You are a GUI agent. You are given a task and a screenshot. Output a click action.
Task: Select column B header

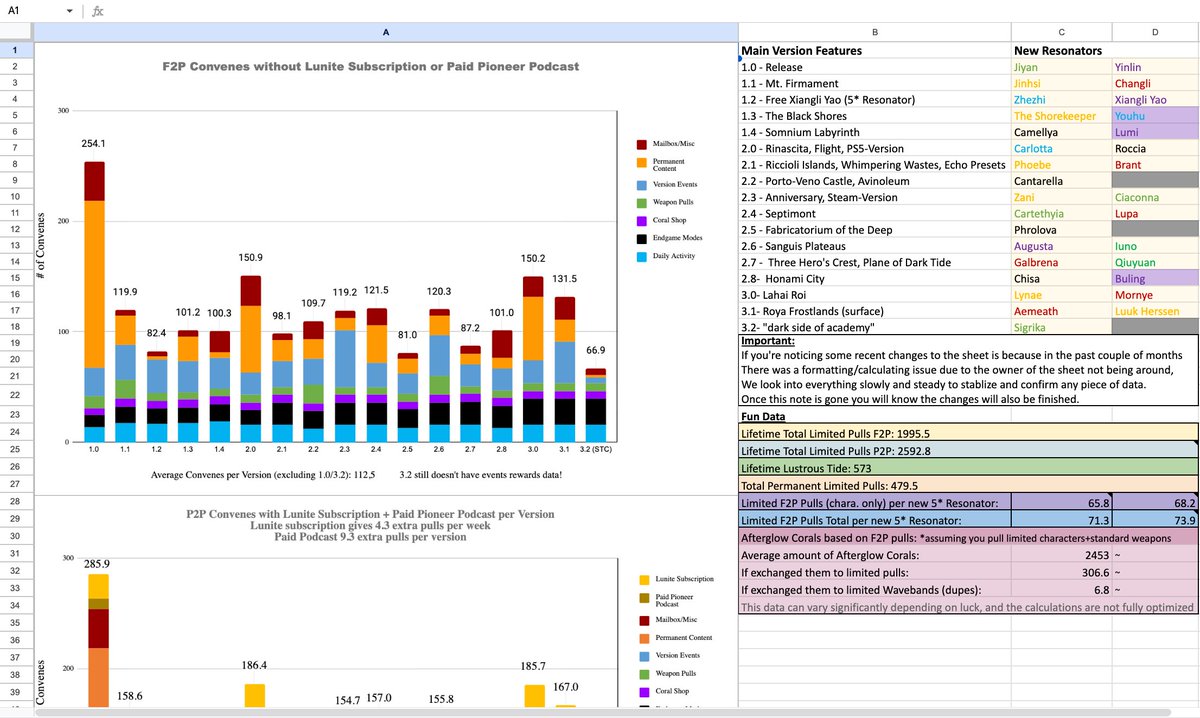point(875,33)
